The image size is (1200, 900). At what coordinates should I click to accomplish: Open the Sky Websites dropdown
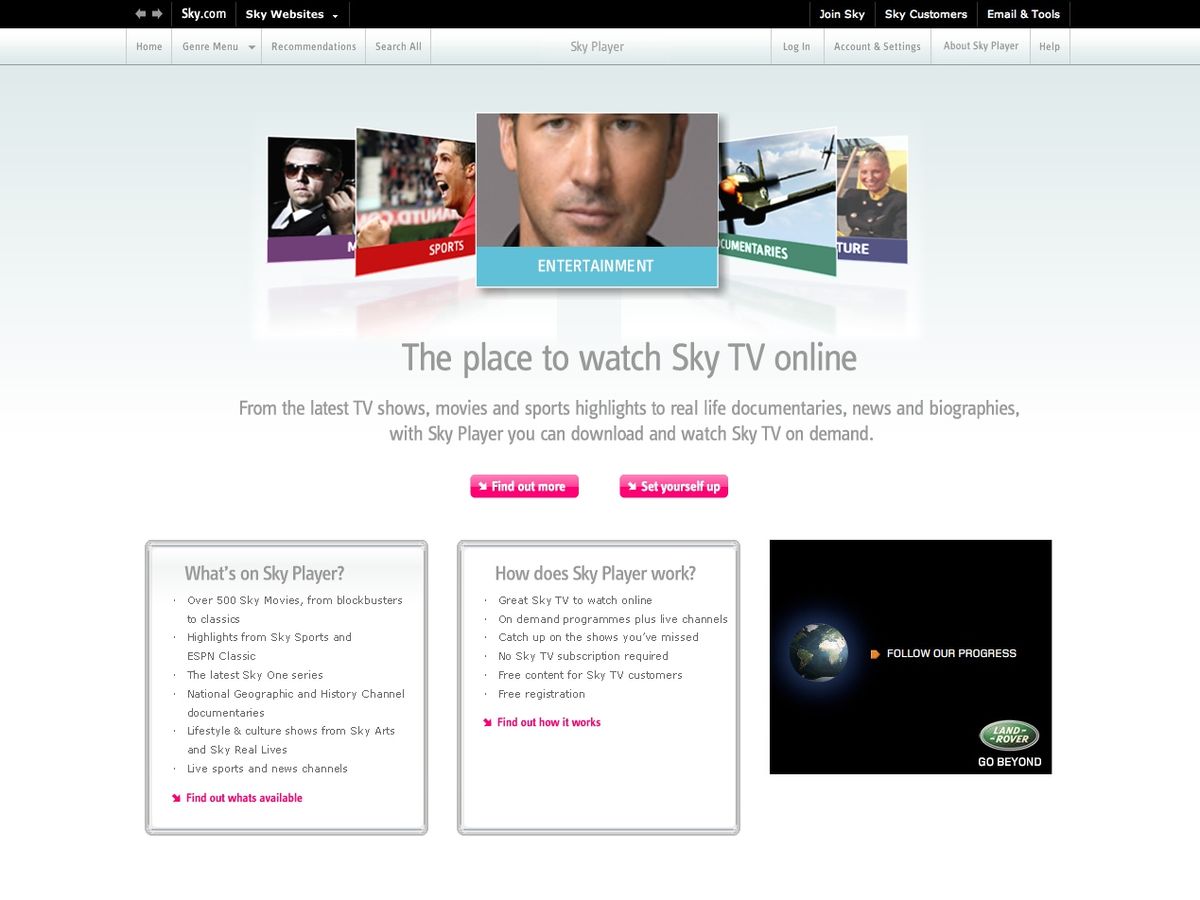click(x=292, y=14)
